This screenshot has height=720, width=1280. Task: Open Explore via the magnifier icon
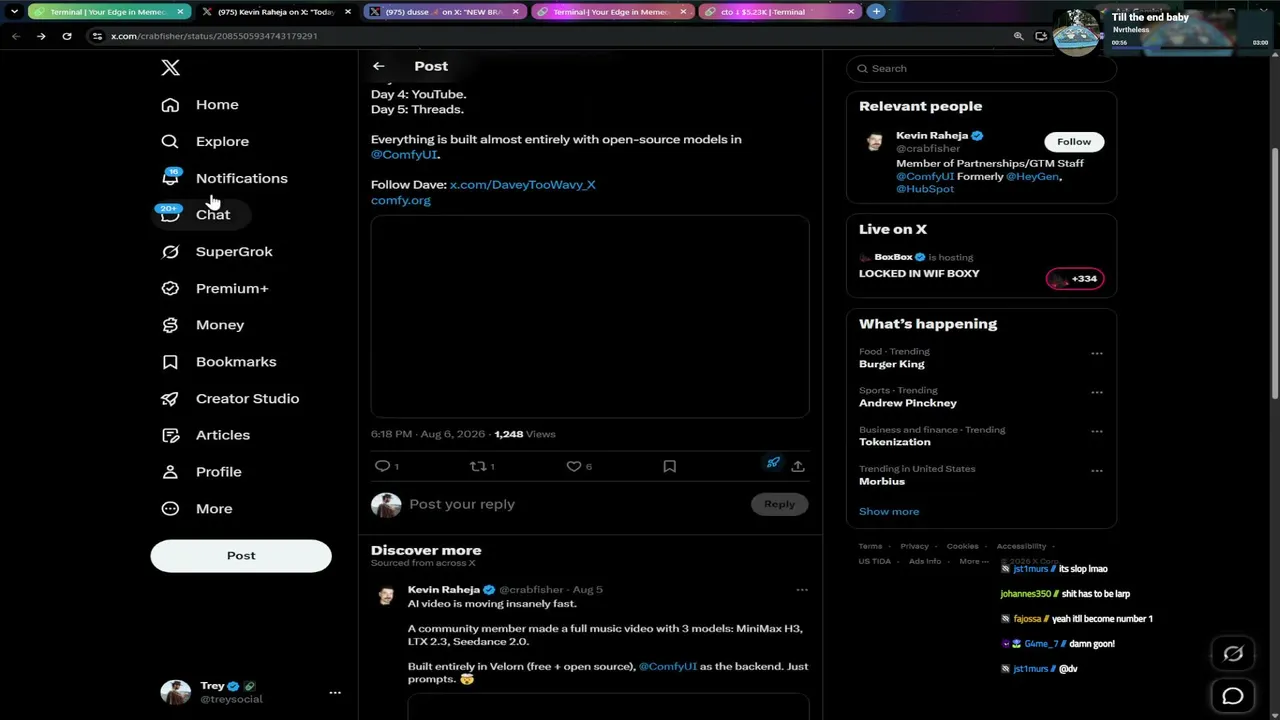pyautogui.click(x=170, y=142)
